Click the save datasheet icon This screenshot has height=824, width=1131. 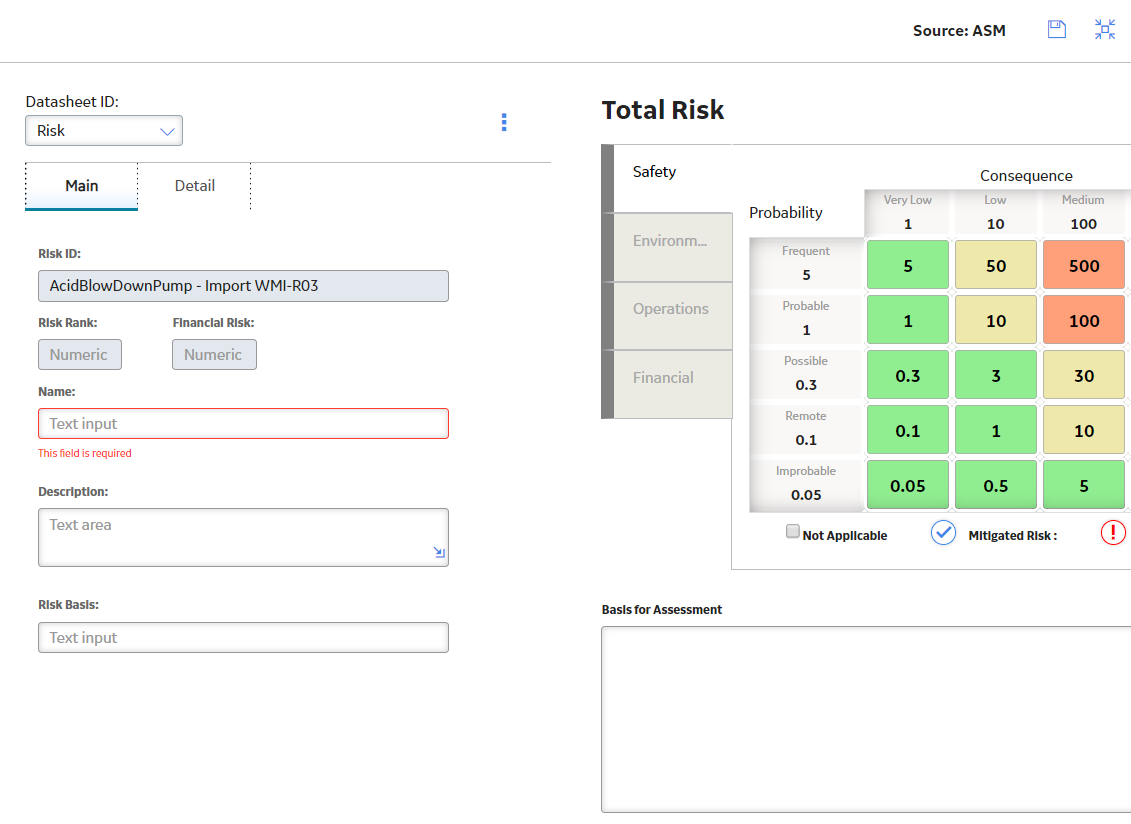click(x=1057, y=30)
